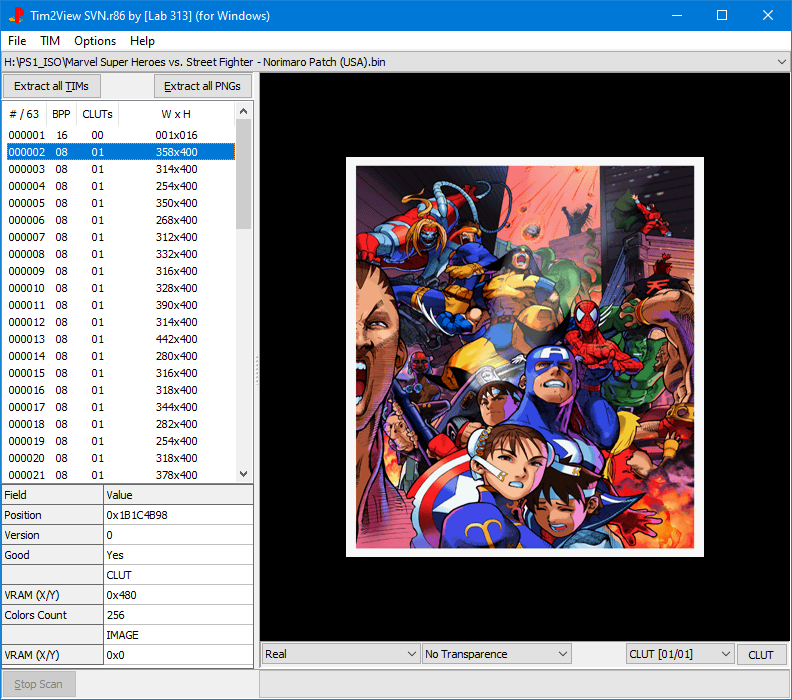Viewport: 792px width, 700px height.
Task: Minimize the Tim2View window
Action: [677, 15]
